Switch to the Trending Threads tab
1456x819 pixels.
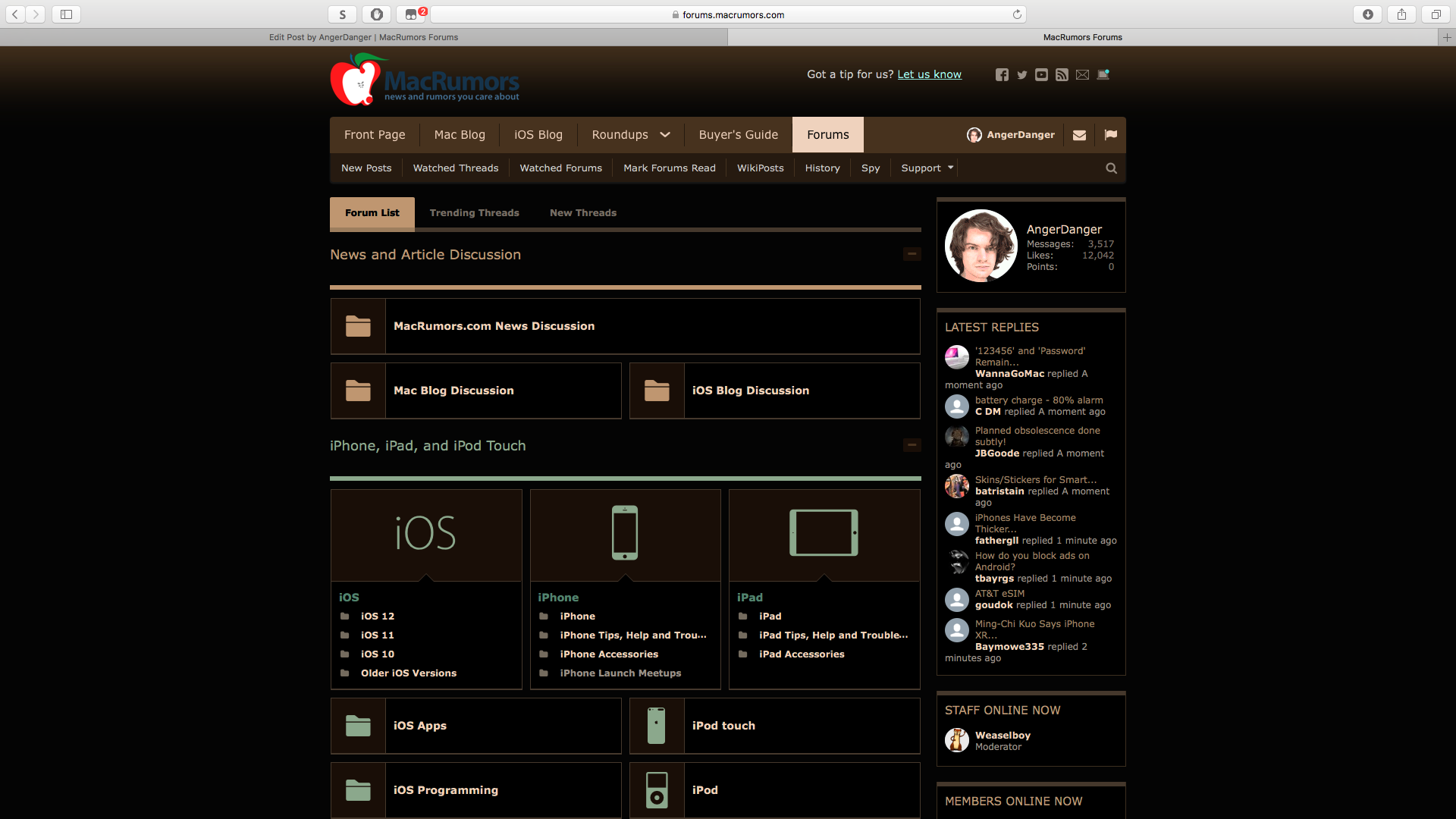(x=474, y=213)
